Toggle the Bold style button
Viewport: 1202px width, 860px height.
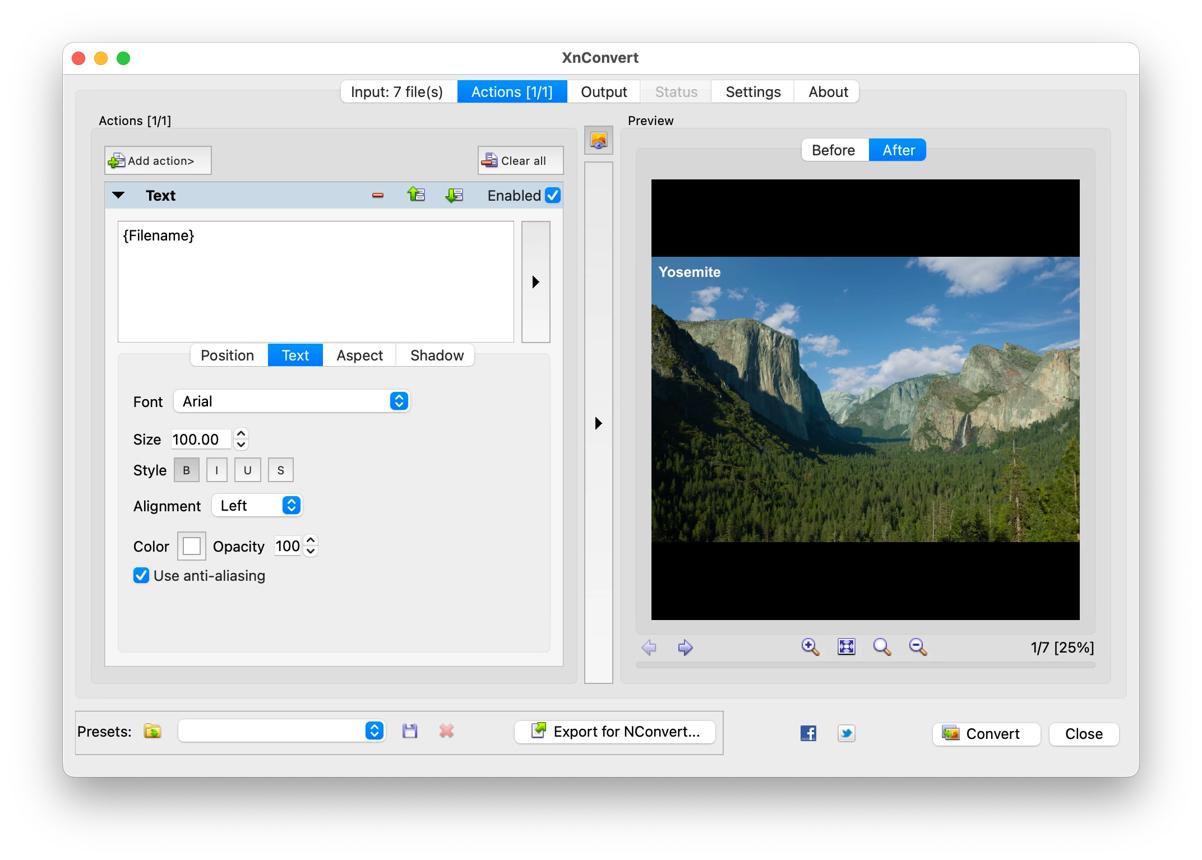(186, 470)
